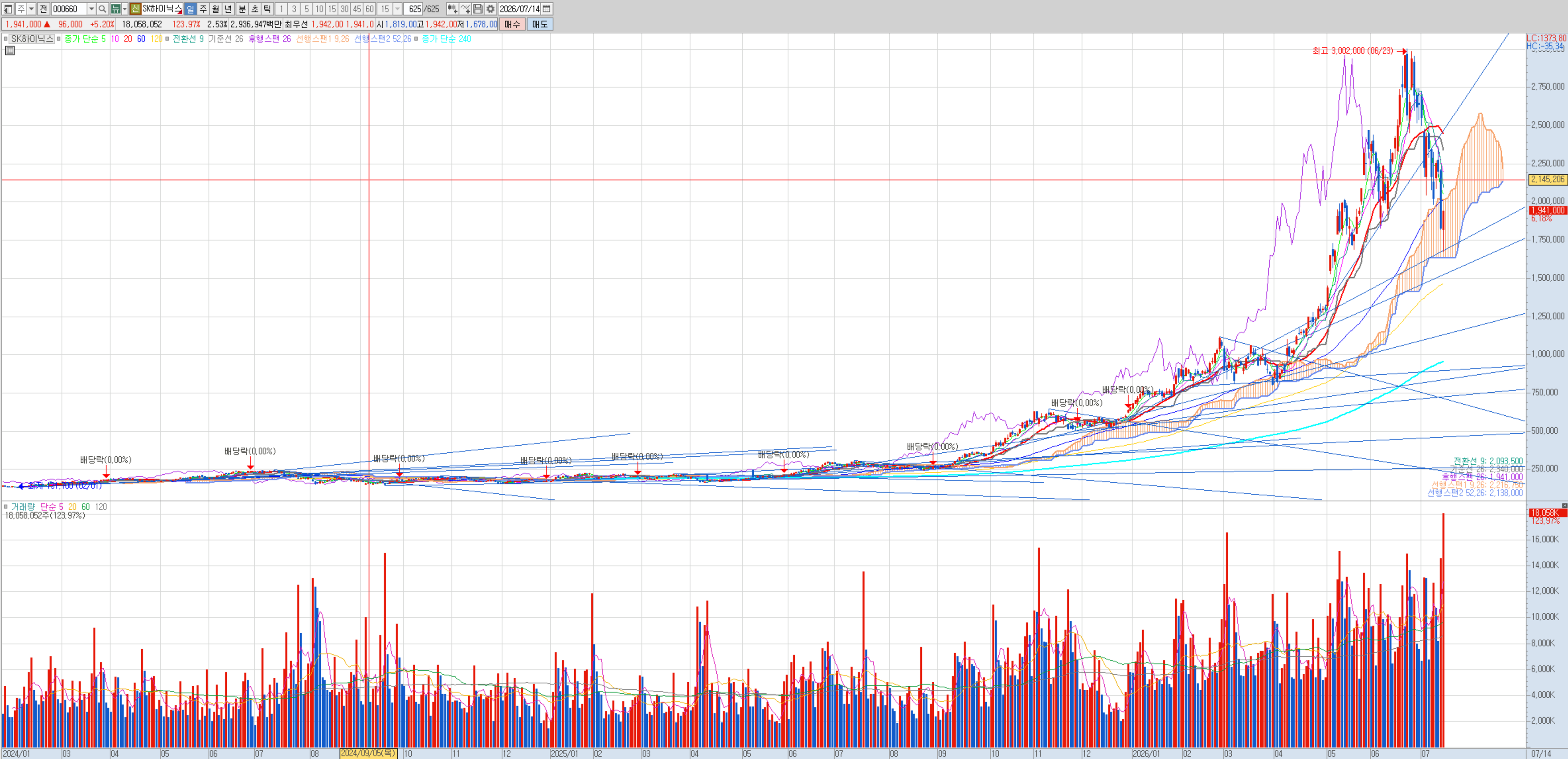Viewport: 1568px width, 759px height.
Task: Toggle the 종가 단순 5 moving average marker
Action: [59, 39]
